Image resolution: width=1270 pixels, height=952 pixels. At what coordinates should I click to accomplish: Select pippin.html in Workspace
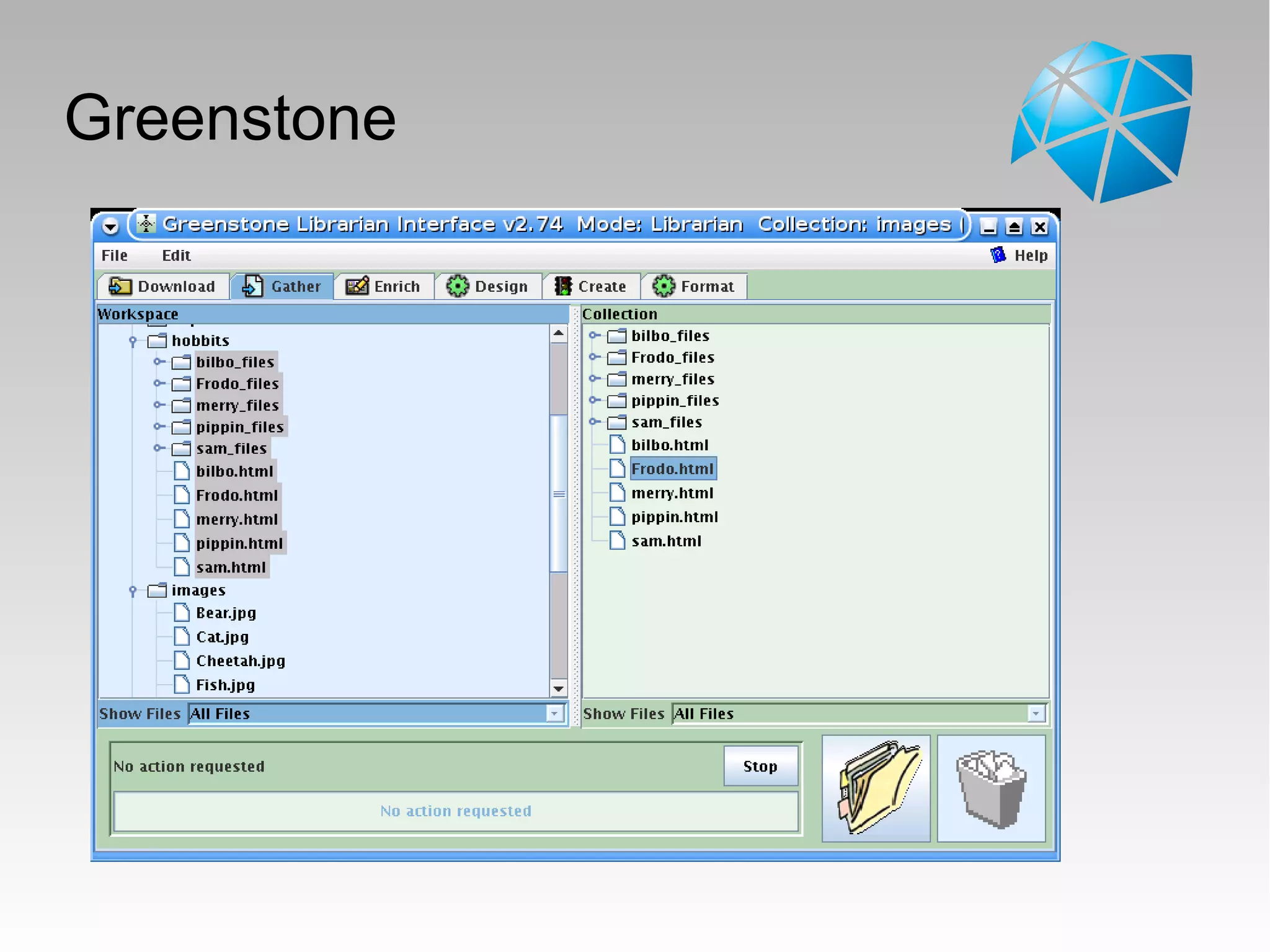[239, 543]
